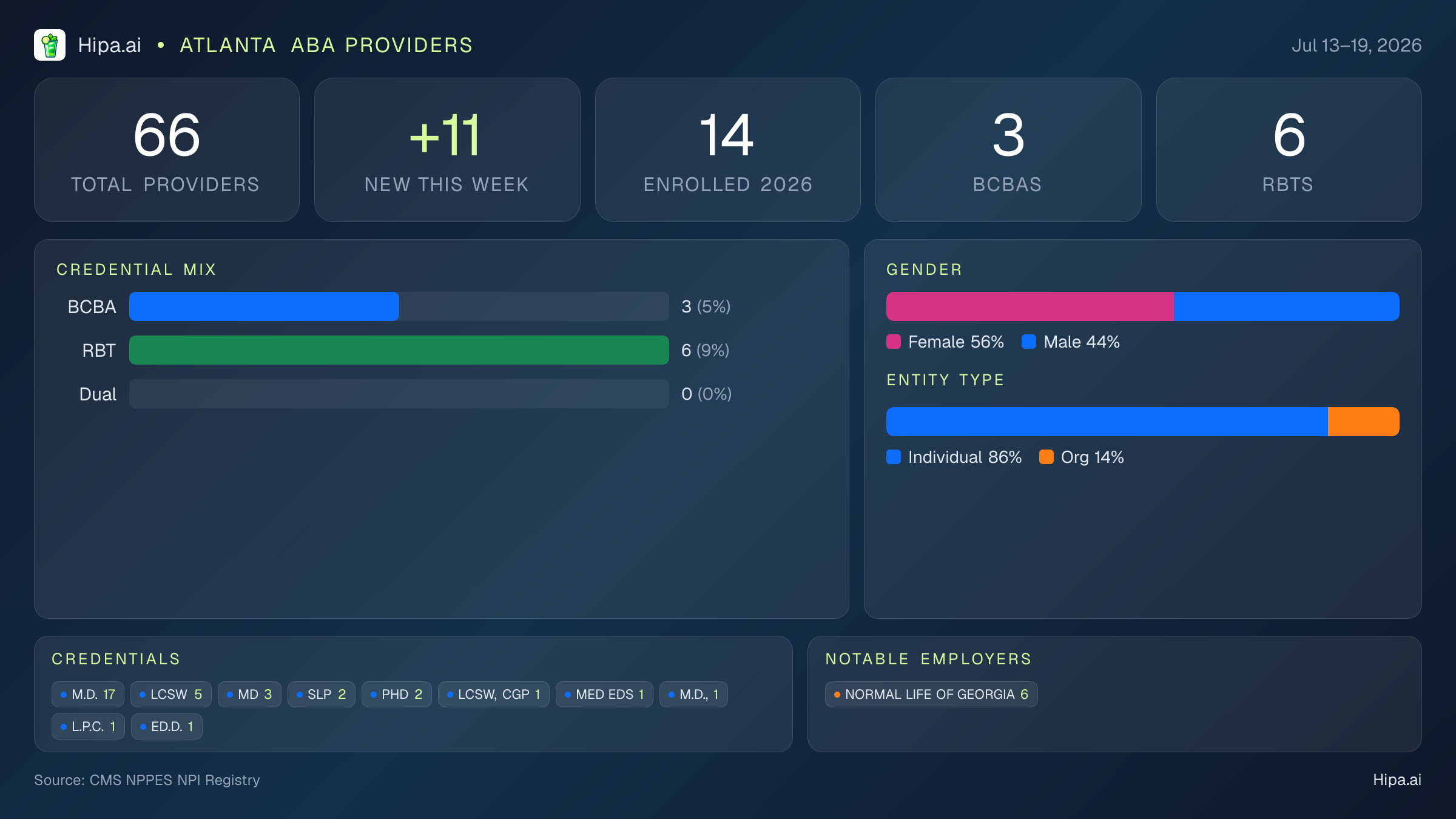The width and height of the screenshot is (1456, 819).
Task: Click the Individual 86% legend label
Action: point(965,457)
